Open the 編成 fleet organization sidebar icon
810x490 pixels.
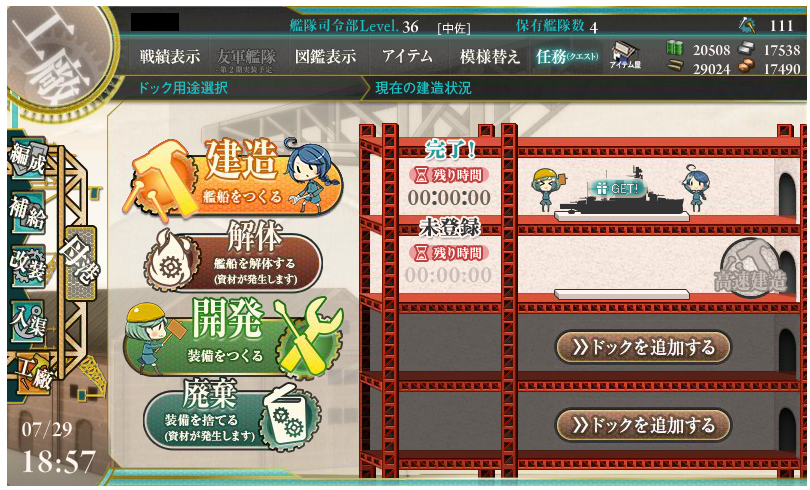click(x=28, y=157)
